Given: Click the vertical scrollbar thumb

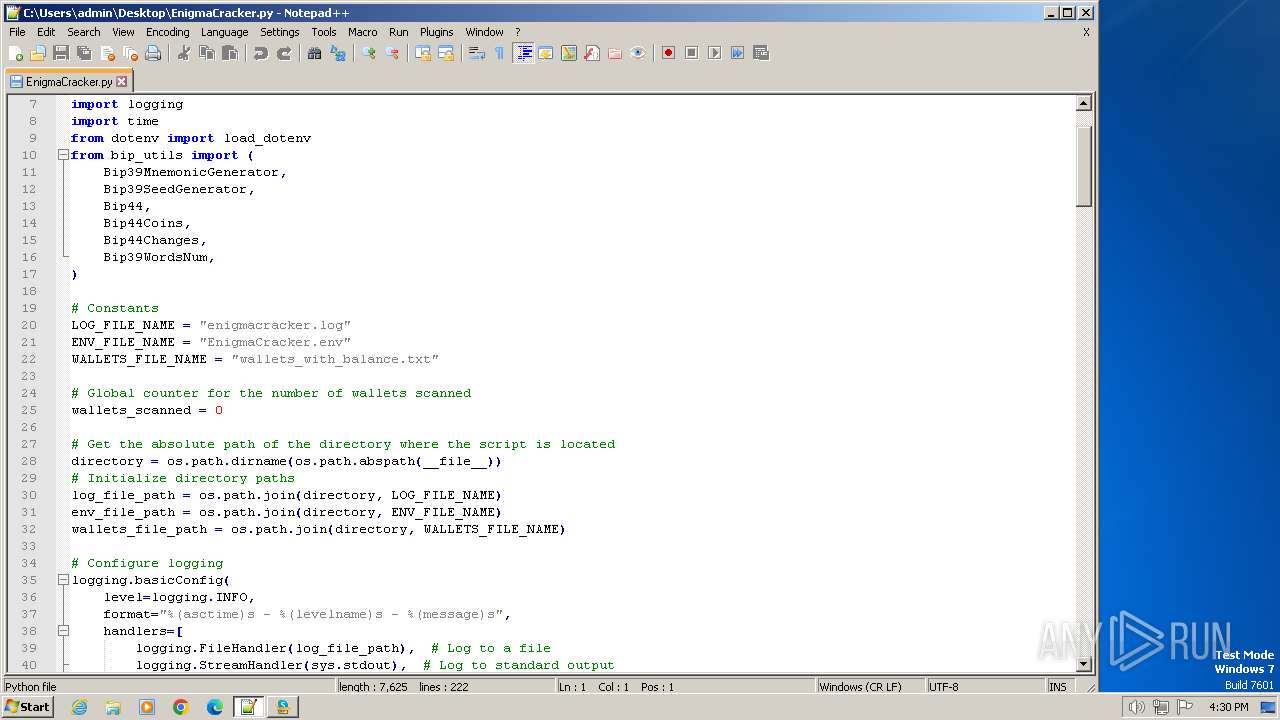Looking at the screenshot, I should (x=1083, y=166).
